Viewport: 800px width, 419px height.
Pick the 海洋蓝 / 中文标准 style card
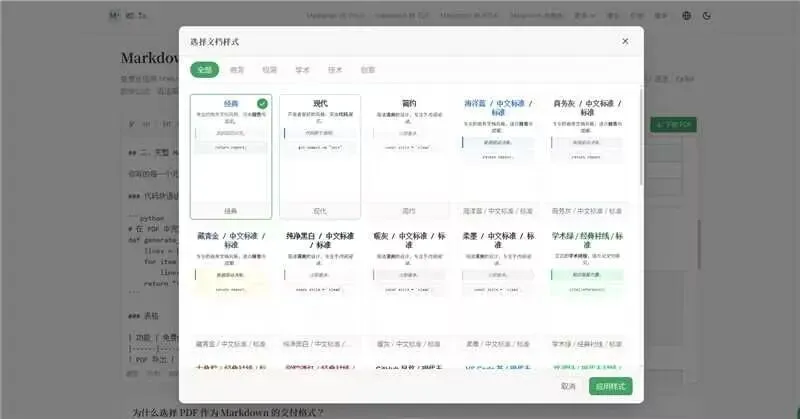click(x=498, y=157)
